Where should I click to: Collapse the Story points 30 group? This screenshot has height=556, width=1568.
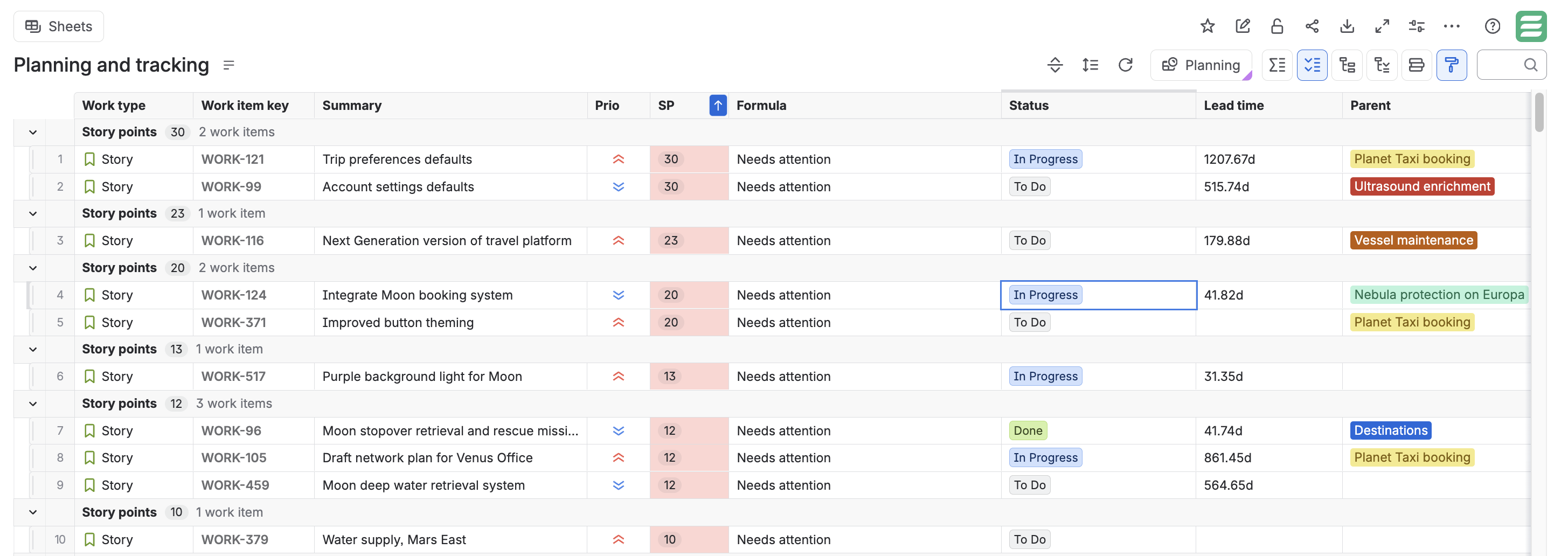coord(33,132)
